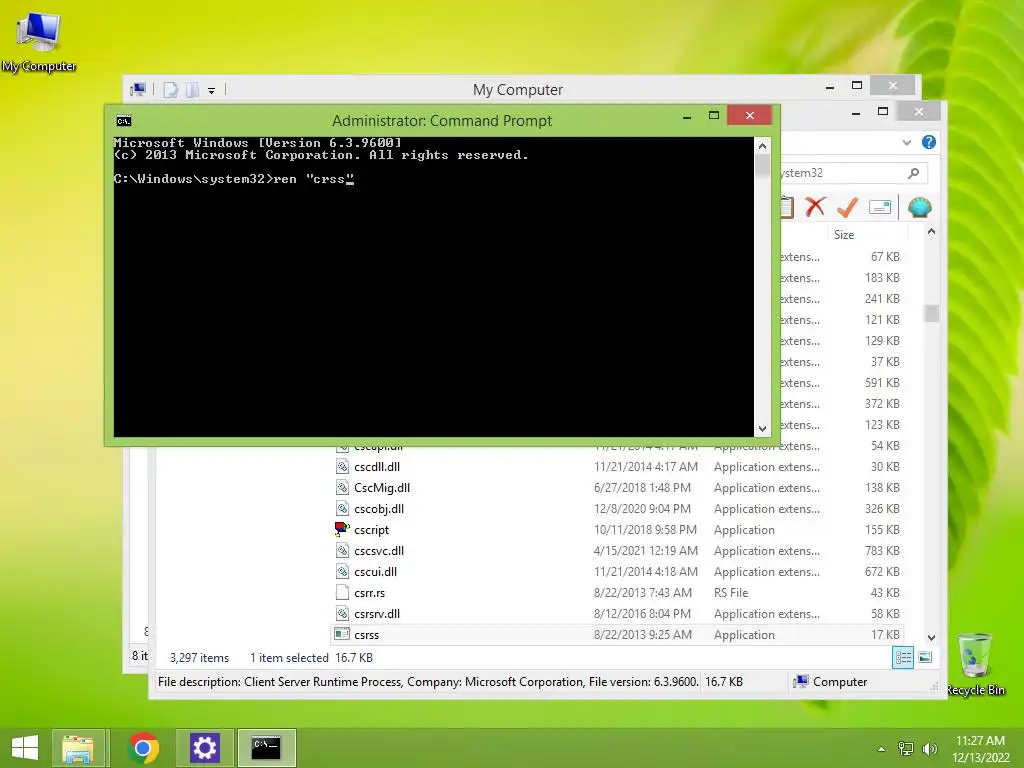Click date 10/11/2018 9:58 PM
1024x768 pixels.
[x=645, y=530]
